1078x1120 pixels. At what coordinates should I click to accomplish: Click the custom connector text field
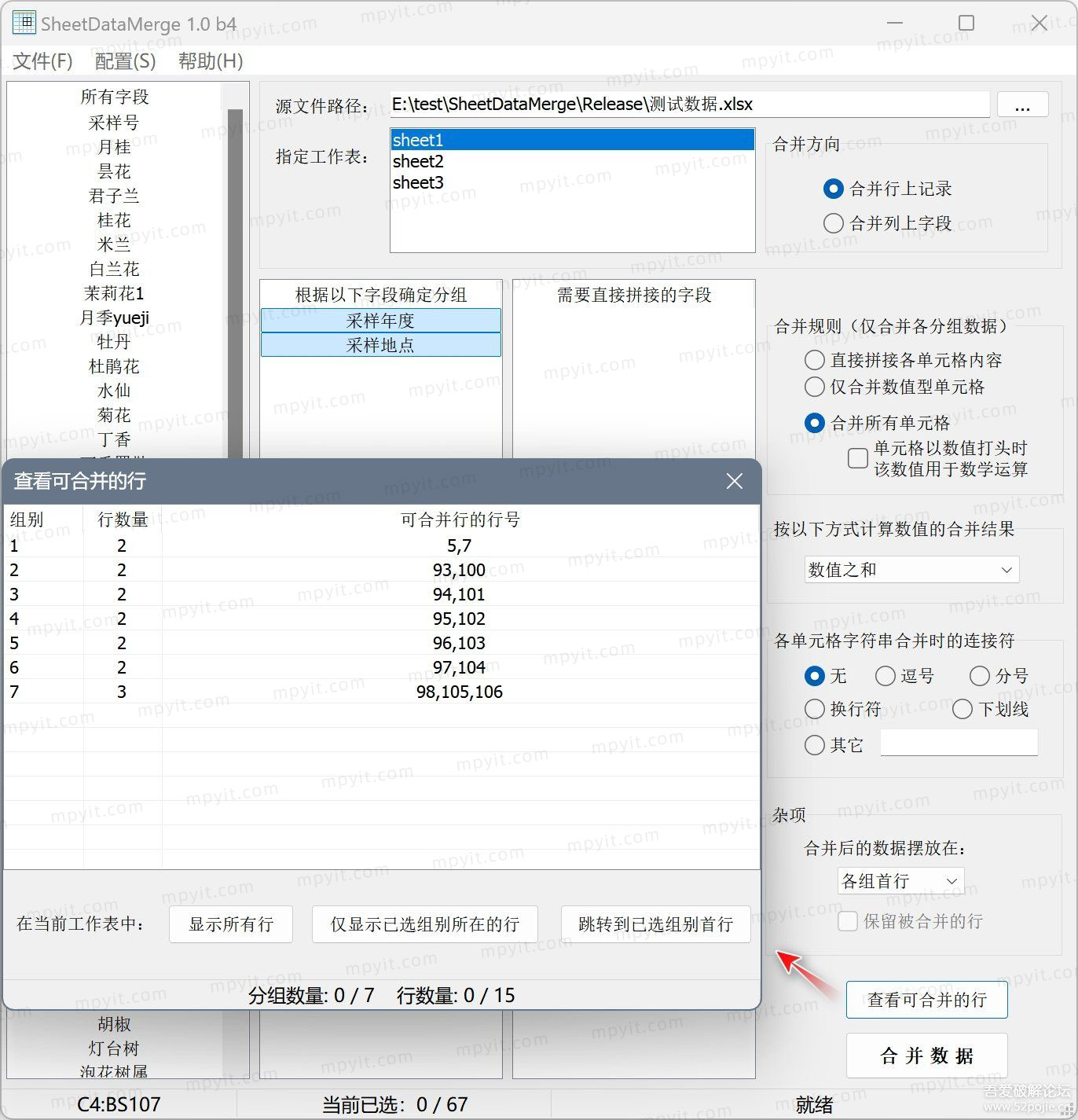[959, 743]
